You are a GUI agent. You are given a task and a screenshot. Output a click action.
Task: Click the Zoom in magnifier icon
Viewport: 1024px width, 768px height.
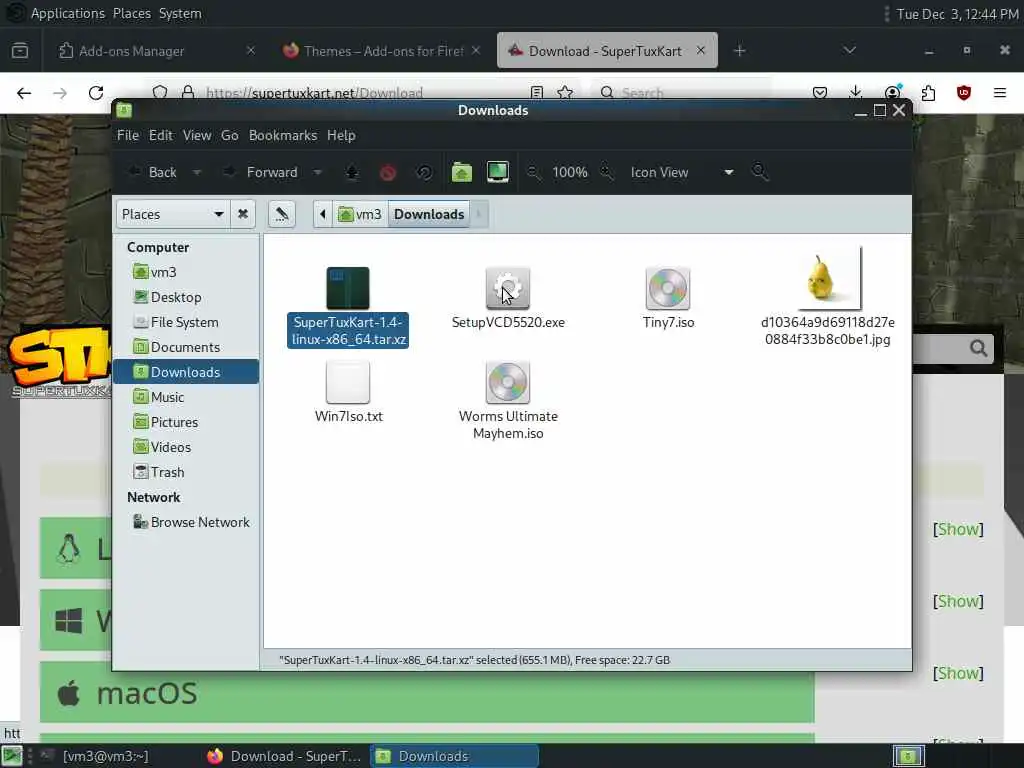point(607,172)
